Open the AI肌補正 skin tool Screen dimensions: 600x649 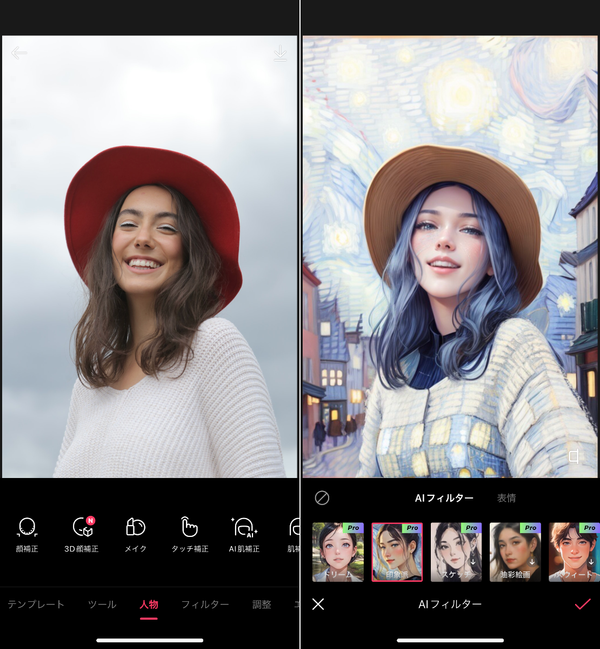coord(244,535)
